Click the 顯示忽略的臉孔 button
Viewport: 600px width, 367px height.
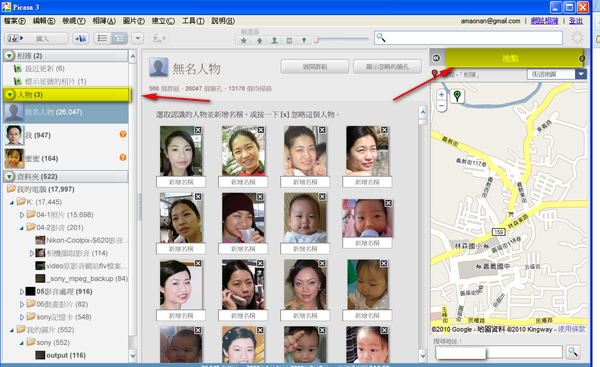coord(387,67)
